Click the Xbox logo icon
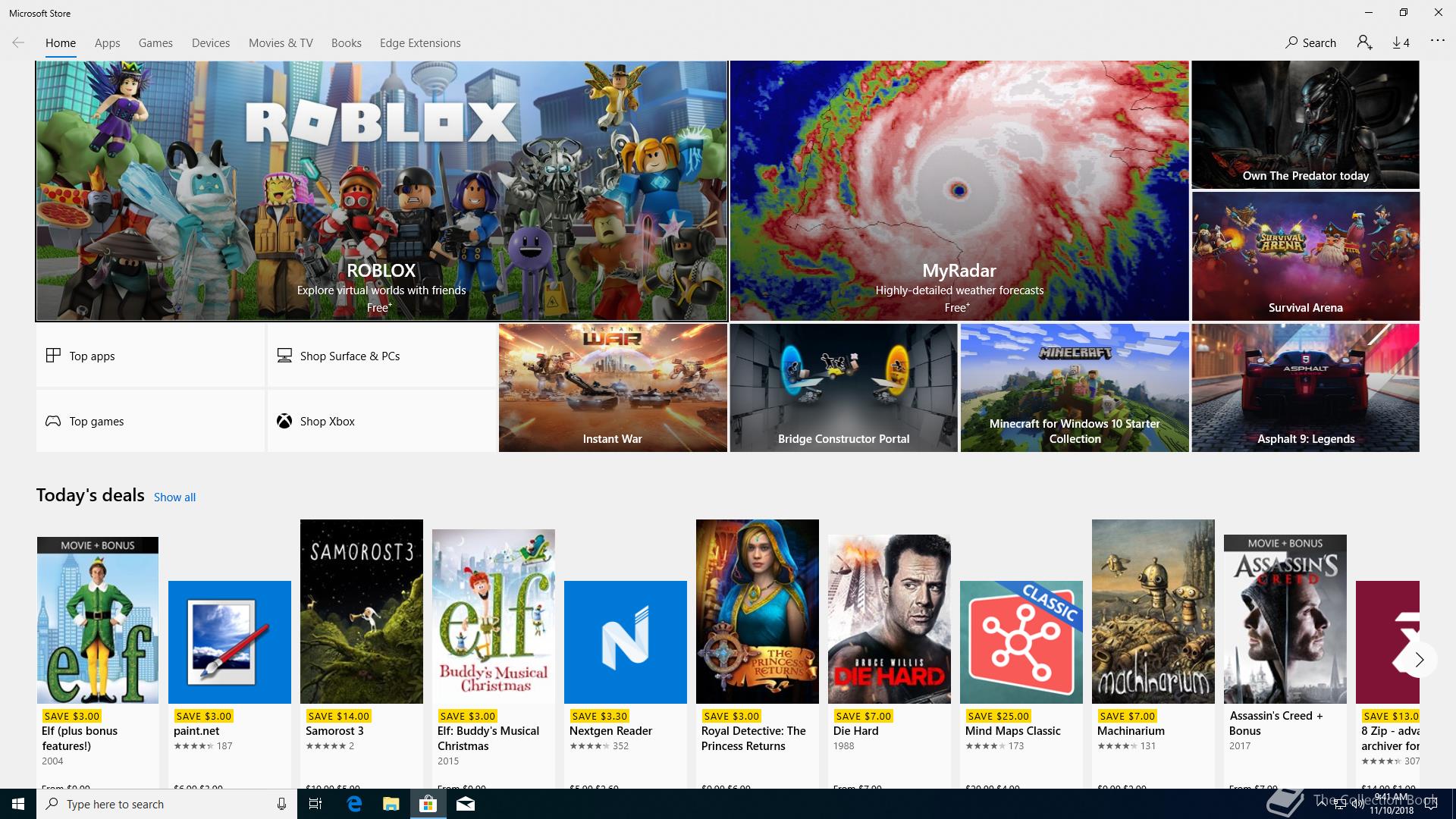The width and height of the screenshot is (1456, 819). tap(284, 421)
